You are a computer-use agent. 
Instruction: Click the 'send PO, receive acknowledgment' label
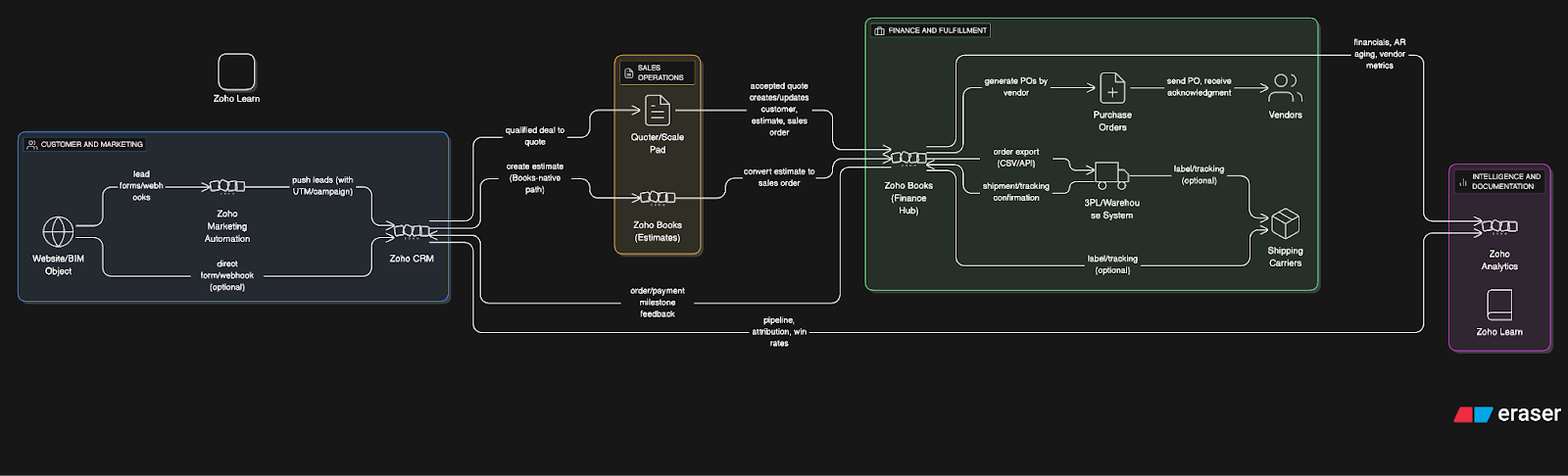pyautogui.click(x=1200, y=87)
